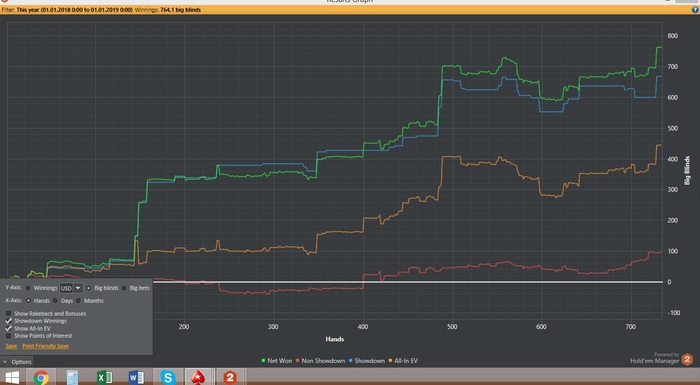Open the notepad-style taskbar app
Viewport: 700px width, 385px height.
click(72, 378)
